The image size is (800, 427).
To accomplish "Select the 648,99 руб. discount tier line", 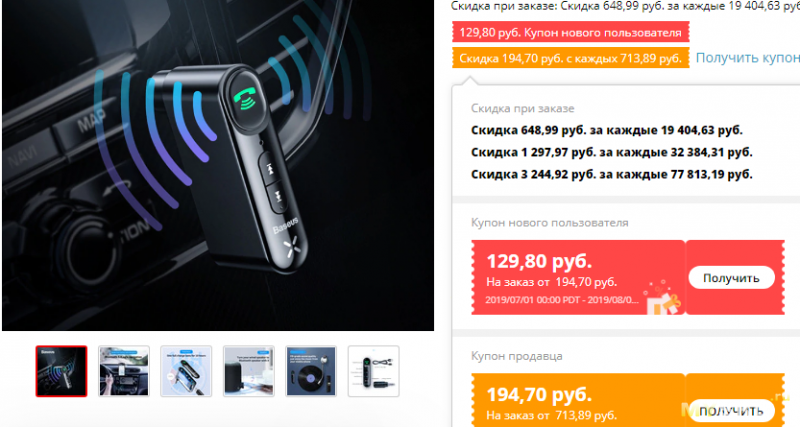I will tap(607, 130).
